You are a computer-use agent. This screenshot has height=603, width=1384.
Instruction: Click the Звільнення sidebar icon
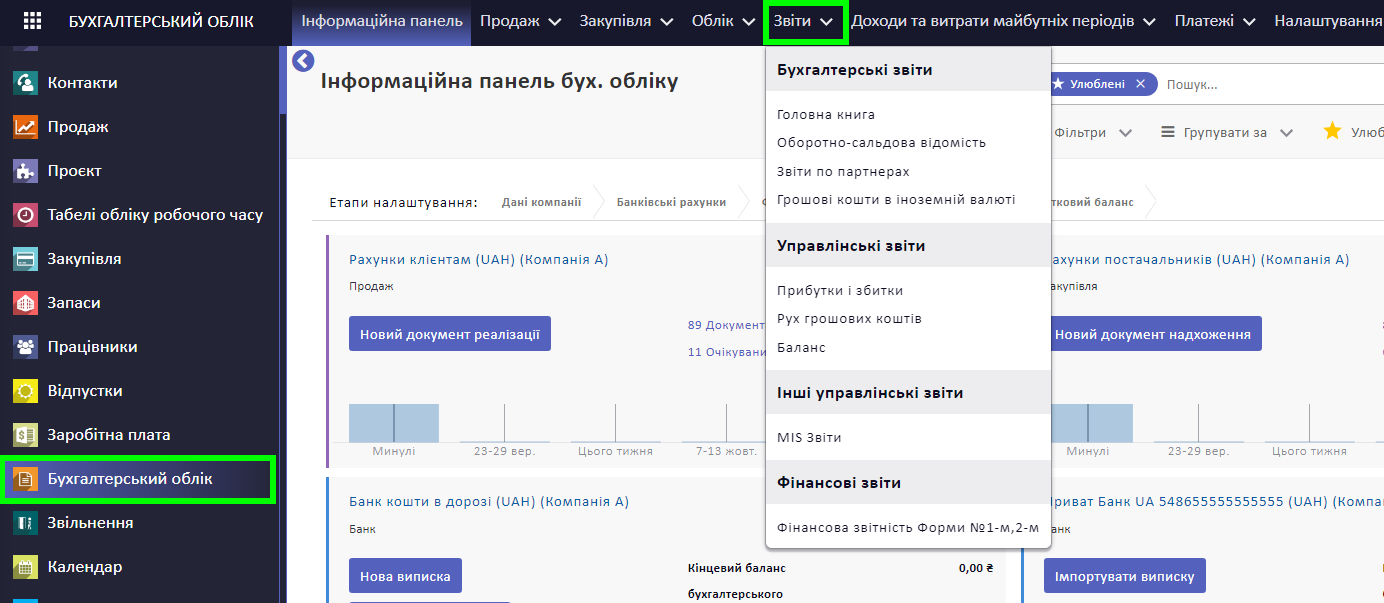tap(26, 523)
